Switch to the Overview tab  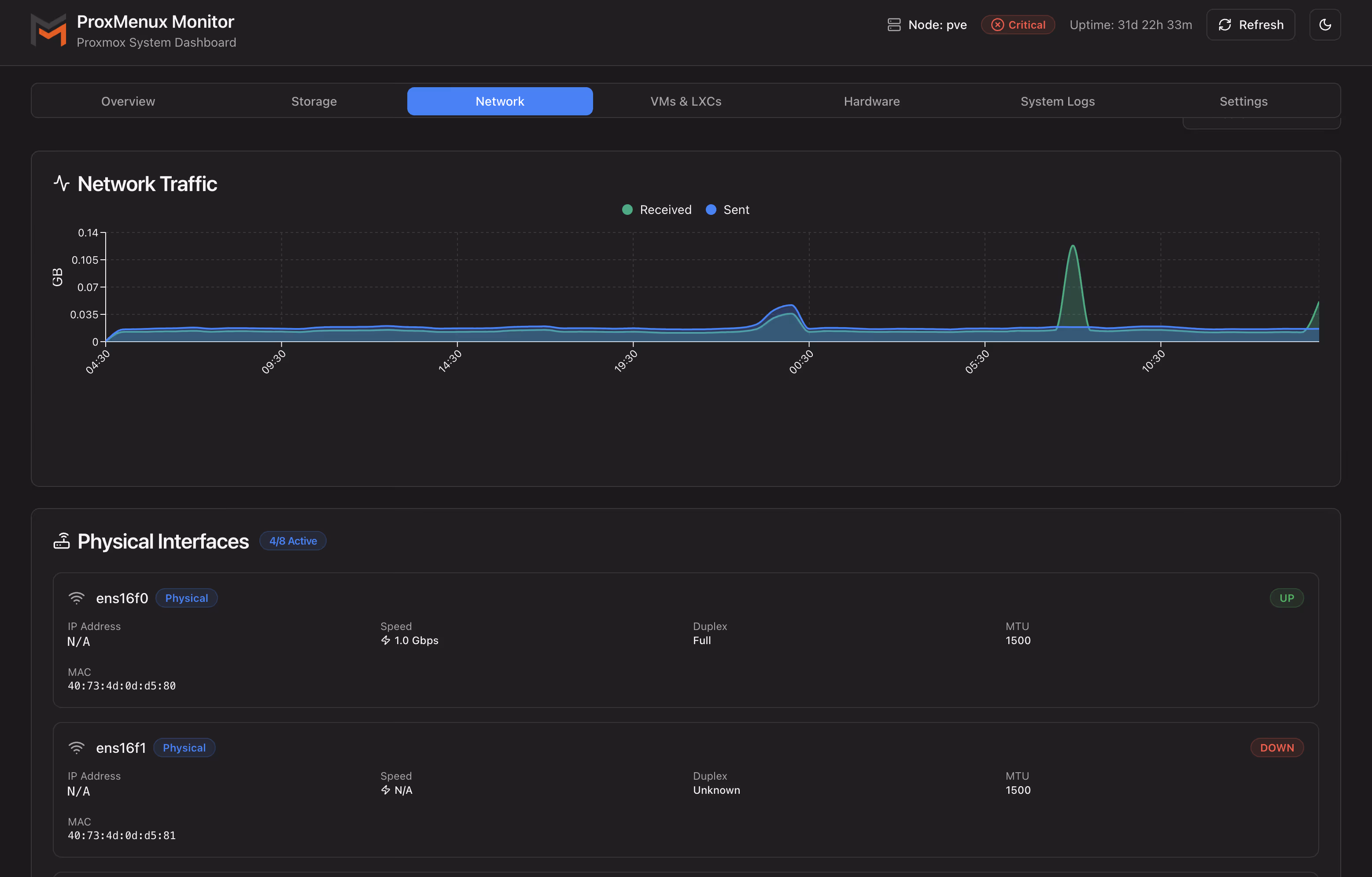128,101
